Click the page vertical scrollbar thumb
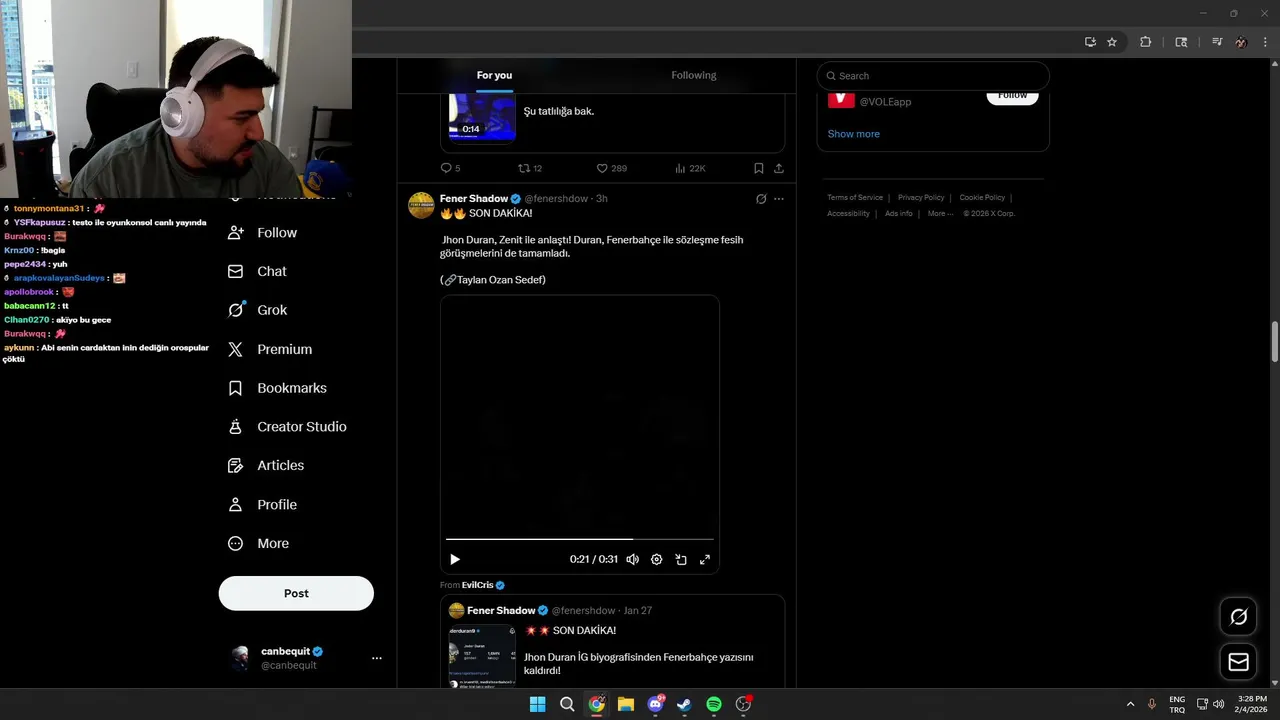Image resolution: width=1280 pixels, height=720 pixels. [1274, 343]
